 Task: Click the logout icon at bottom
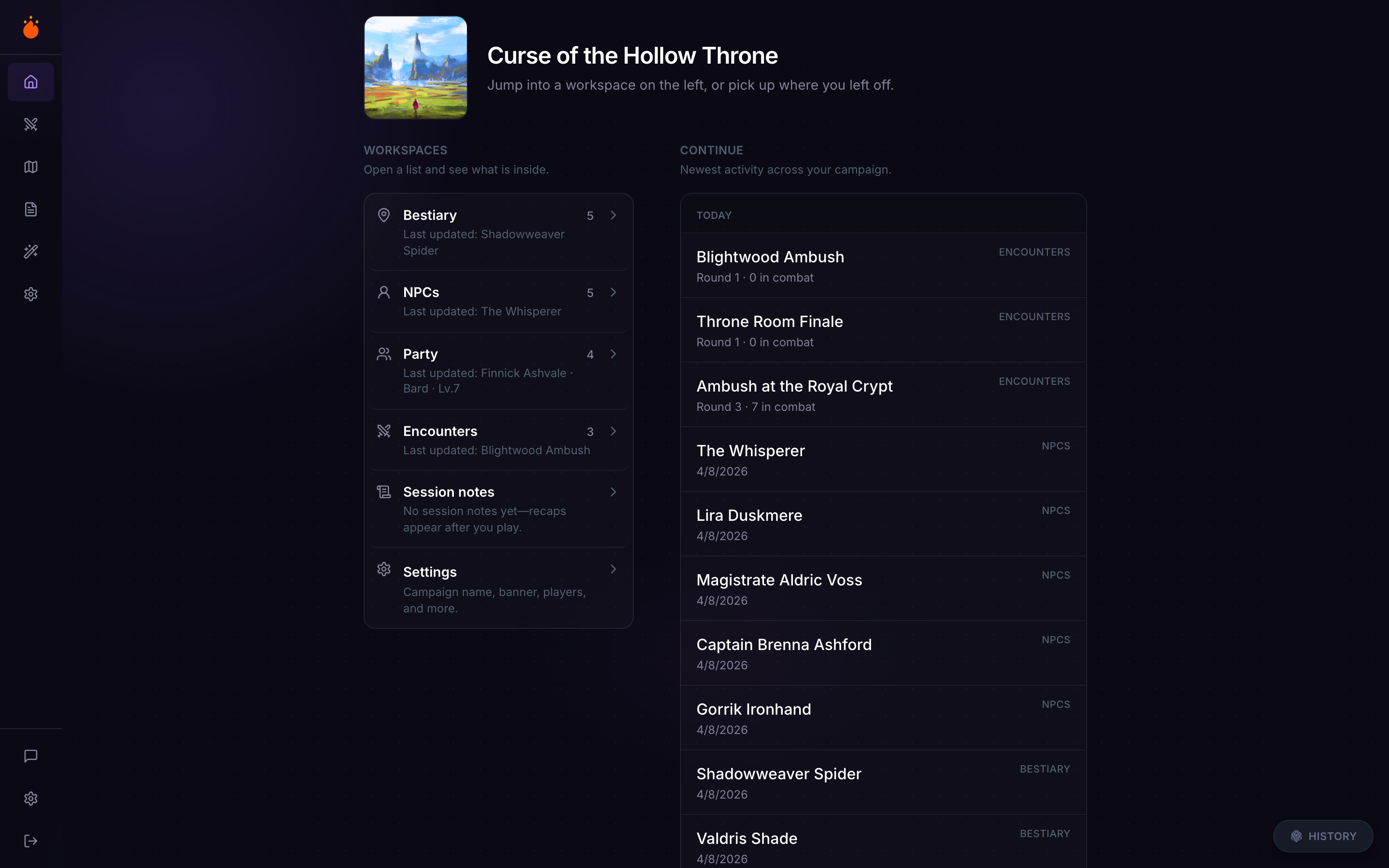pos(30,841)
